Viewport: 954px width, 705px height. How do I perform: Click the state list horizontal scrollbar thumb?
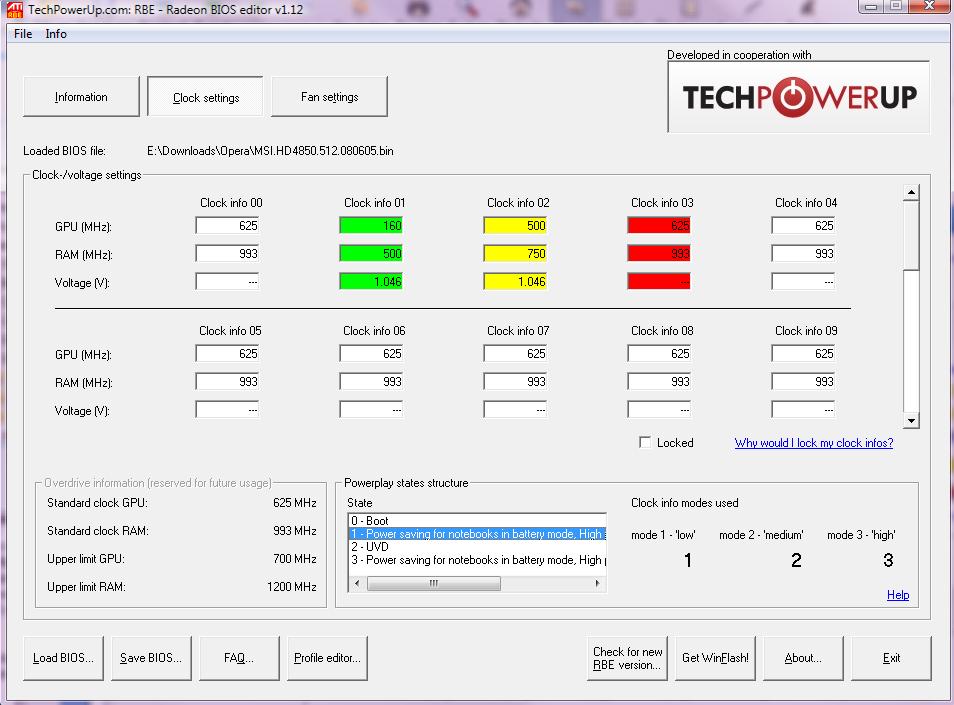pyautogui.click(x=434, y=583)
